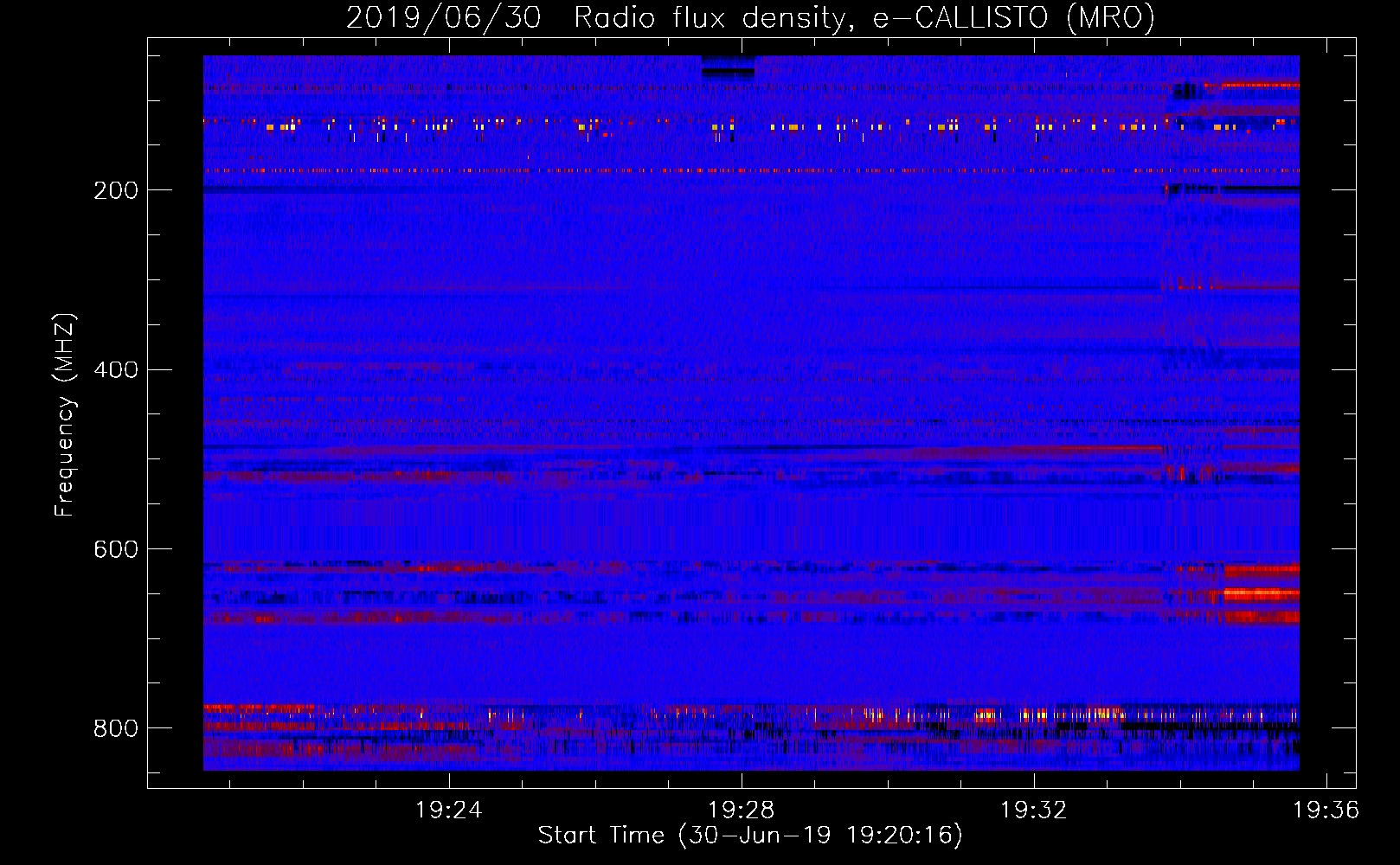Click the 19:24 time tick label

click(449, 811)
